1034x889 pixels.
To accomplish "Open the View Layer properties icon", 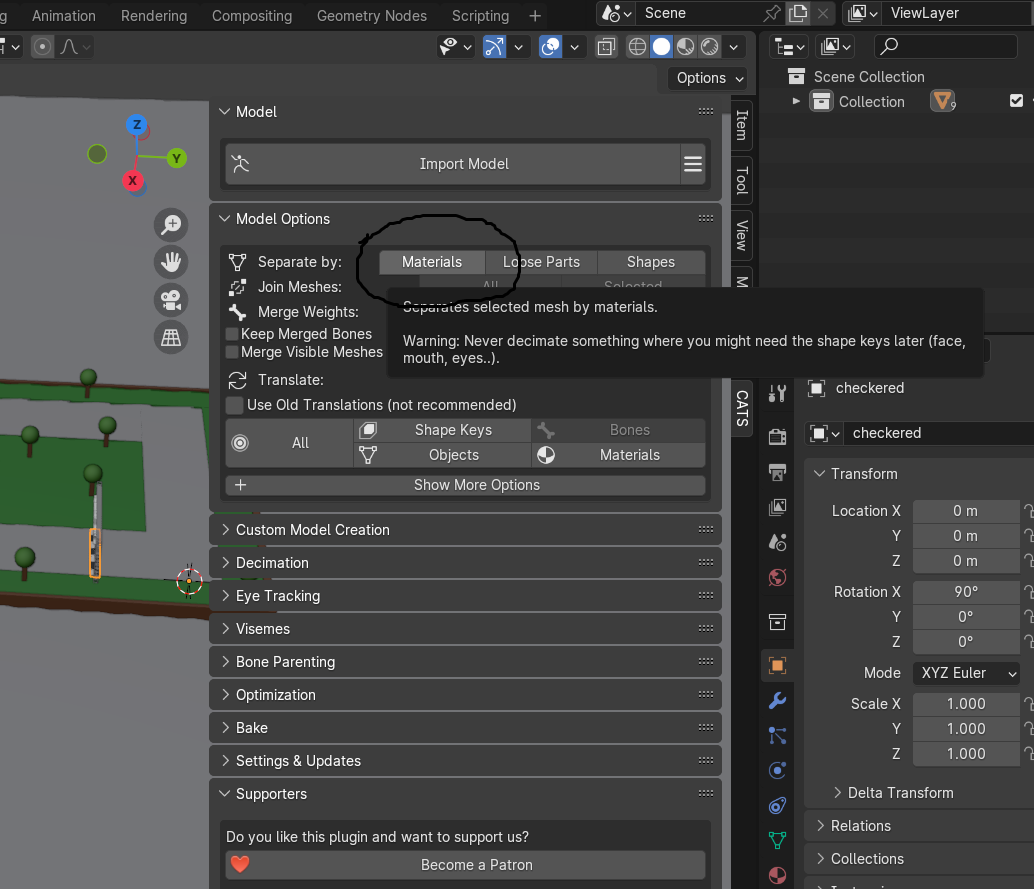I will [777, 507].
